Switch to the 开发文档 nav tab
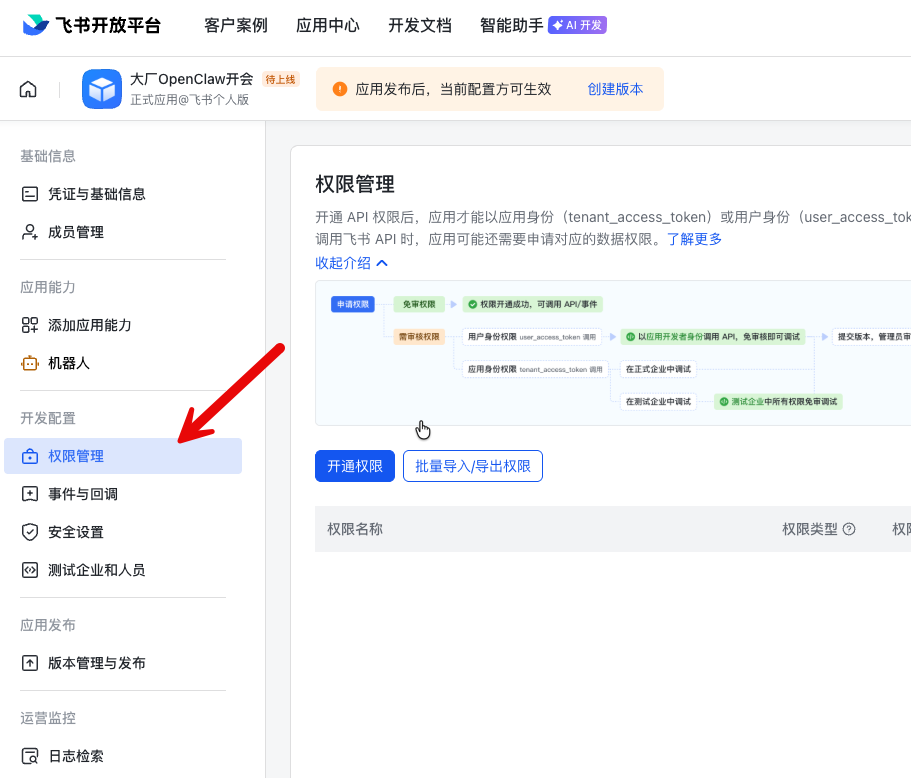The image size is (911, 778). click(419, 26)
